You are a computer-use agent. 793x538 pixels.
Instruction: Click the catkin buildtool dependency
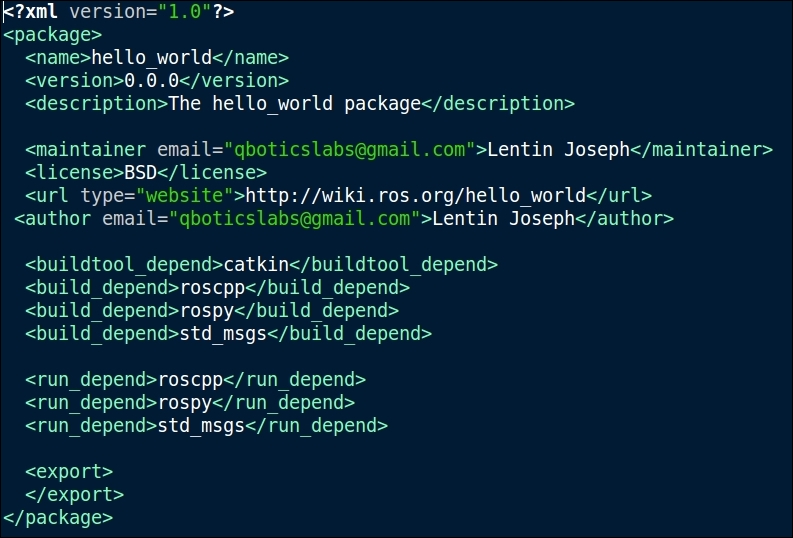[256, 264]
